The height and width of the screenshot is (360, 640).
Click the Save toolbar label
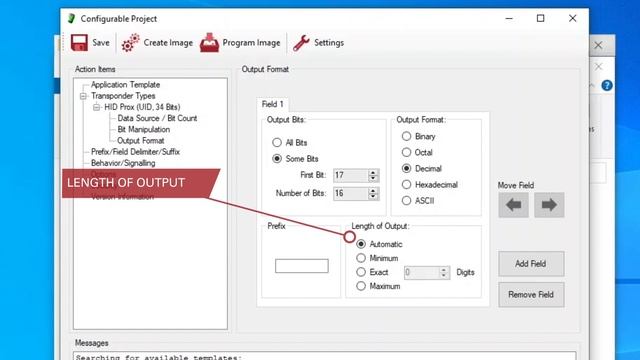[x=101, y=42]
